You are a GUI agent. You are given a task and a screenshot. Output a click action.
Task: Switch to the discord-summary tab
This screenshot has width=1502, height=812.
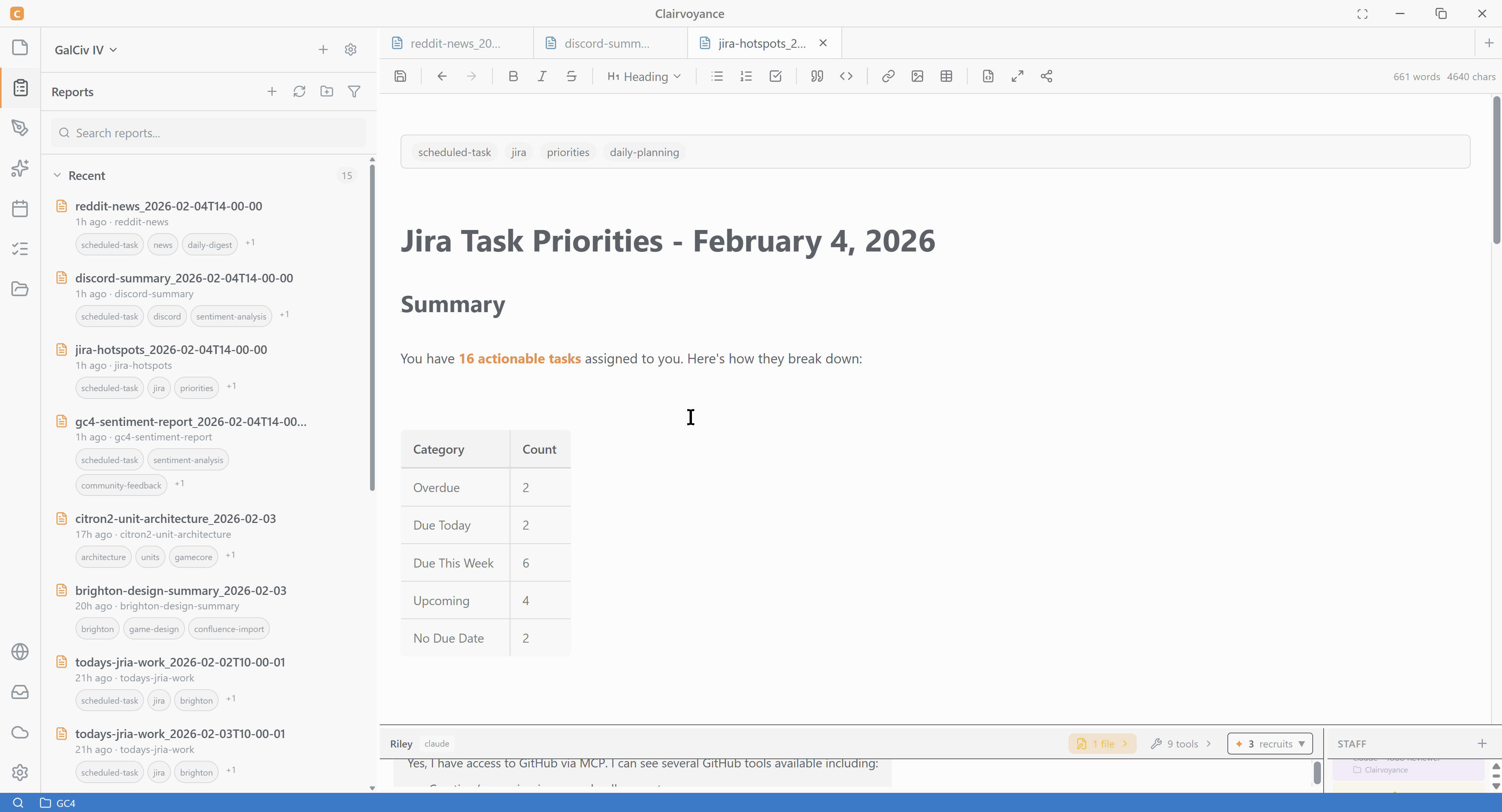click(606, 43)
